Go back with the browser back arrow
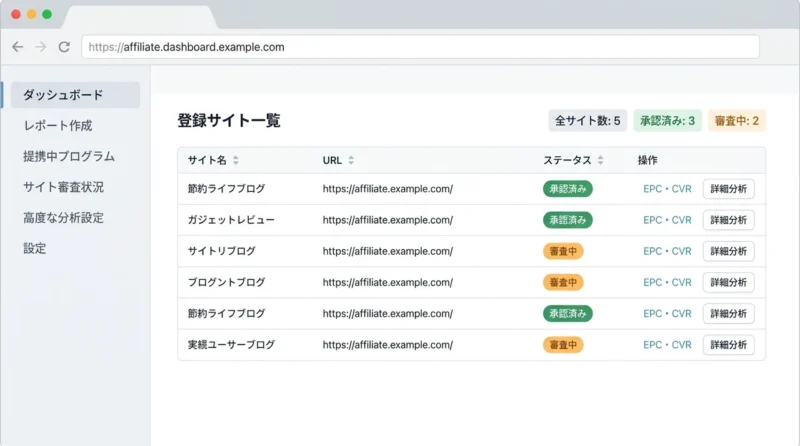Viewport: 800px width, 446px height. 18,47
